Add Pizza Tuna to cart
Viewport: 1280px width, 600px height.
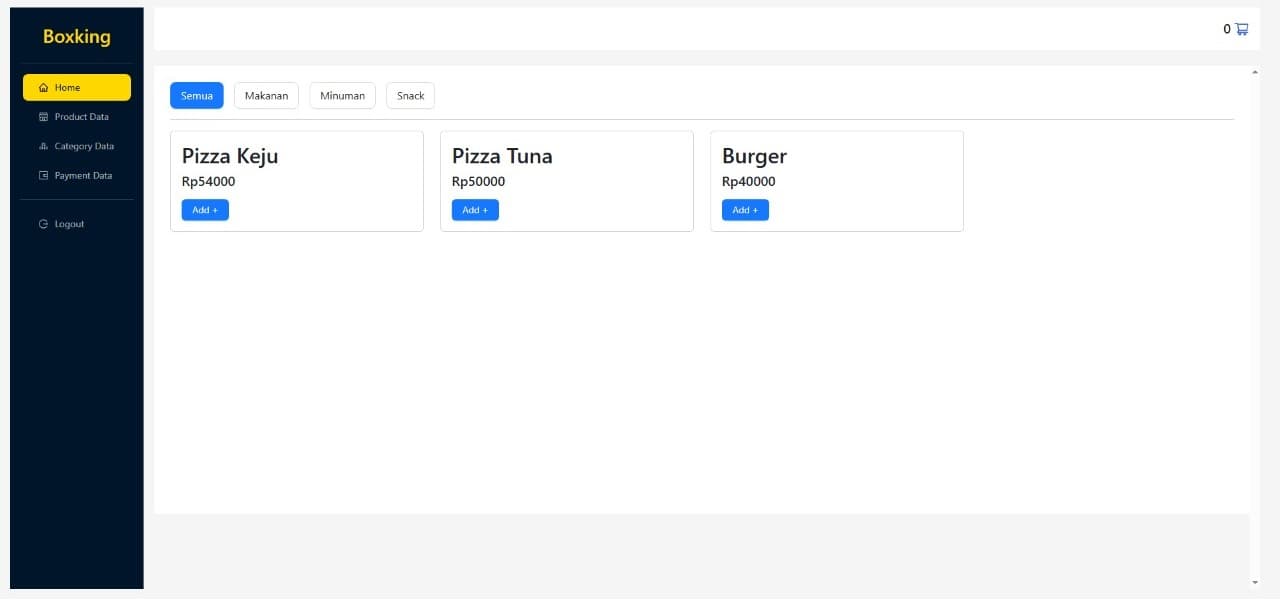475,210
